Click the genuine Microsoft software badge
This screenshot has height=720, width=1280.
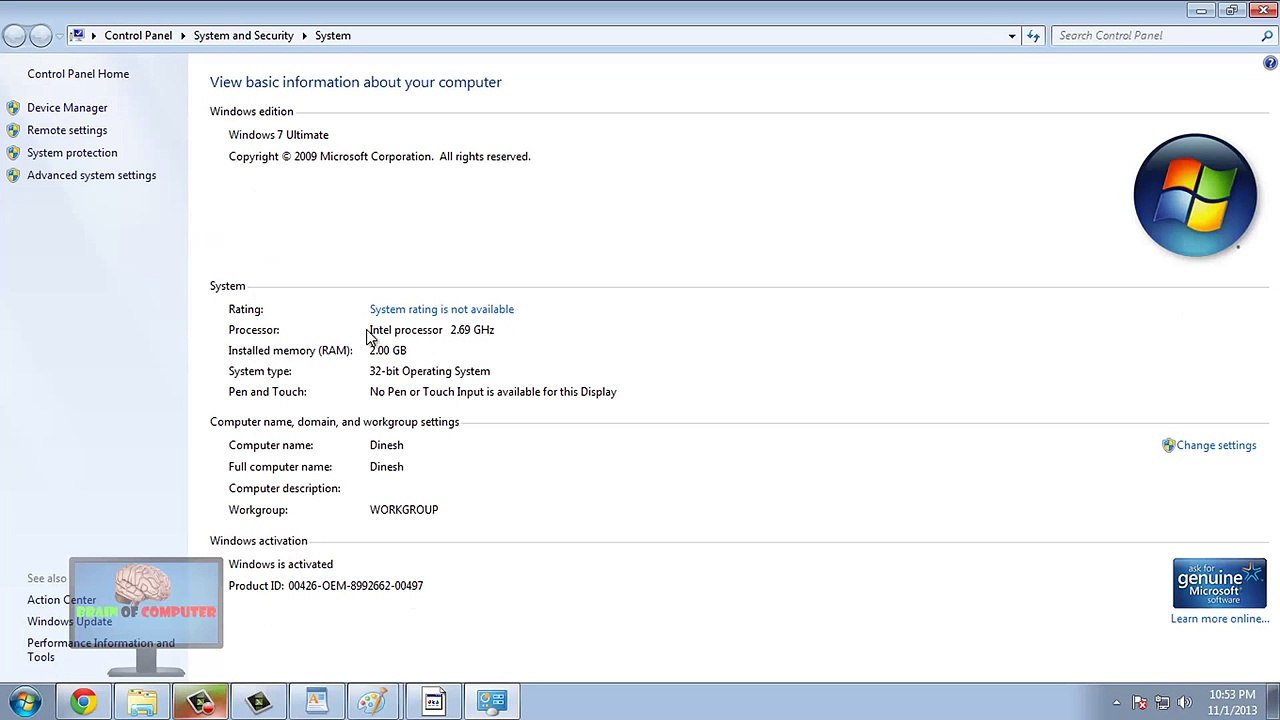(x=1220, y=583)
